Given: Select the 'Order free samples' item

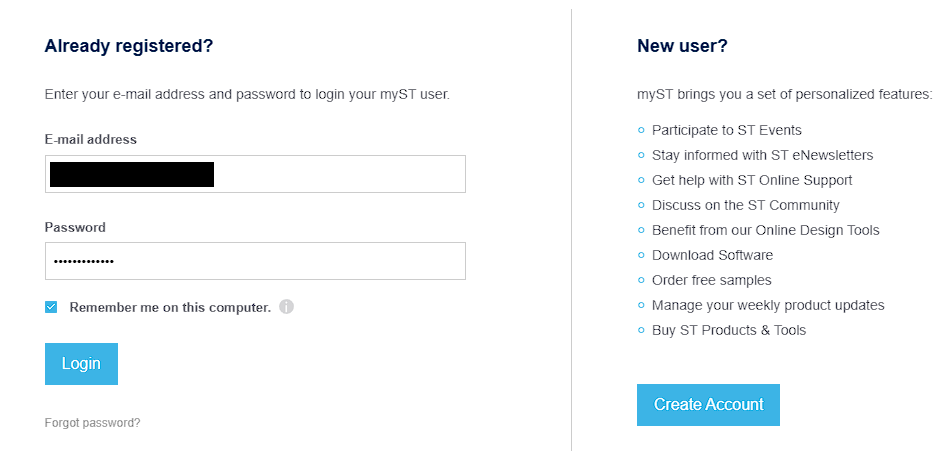Looking at the screenshot, I should coord(711,280).
